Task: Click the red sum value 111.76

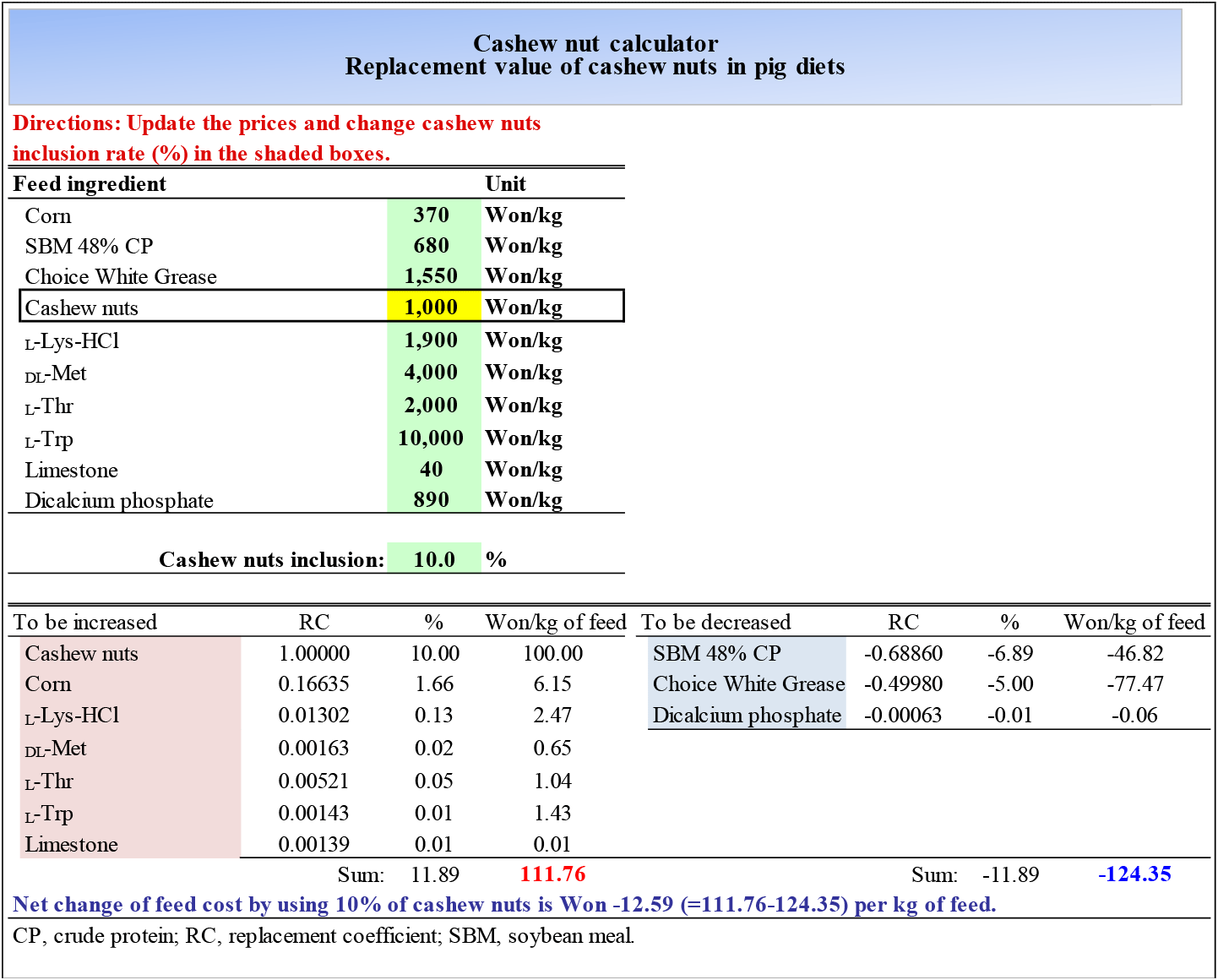Action: point(552,874)
